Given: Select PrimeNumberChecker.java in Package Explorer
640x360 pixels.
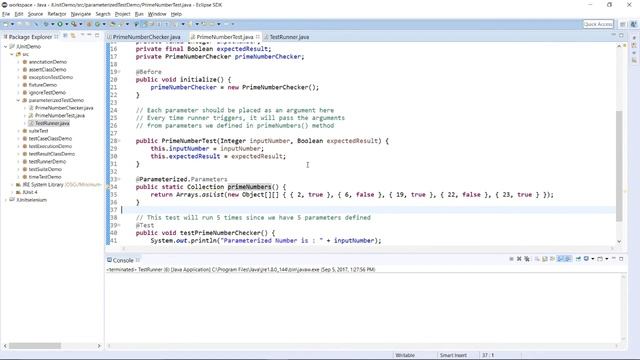Looking at the screenshot, I should [64, 108].
